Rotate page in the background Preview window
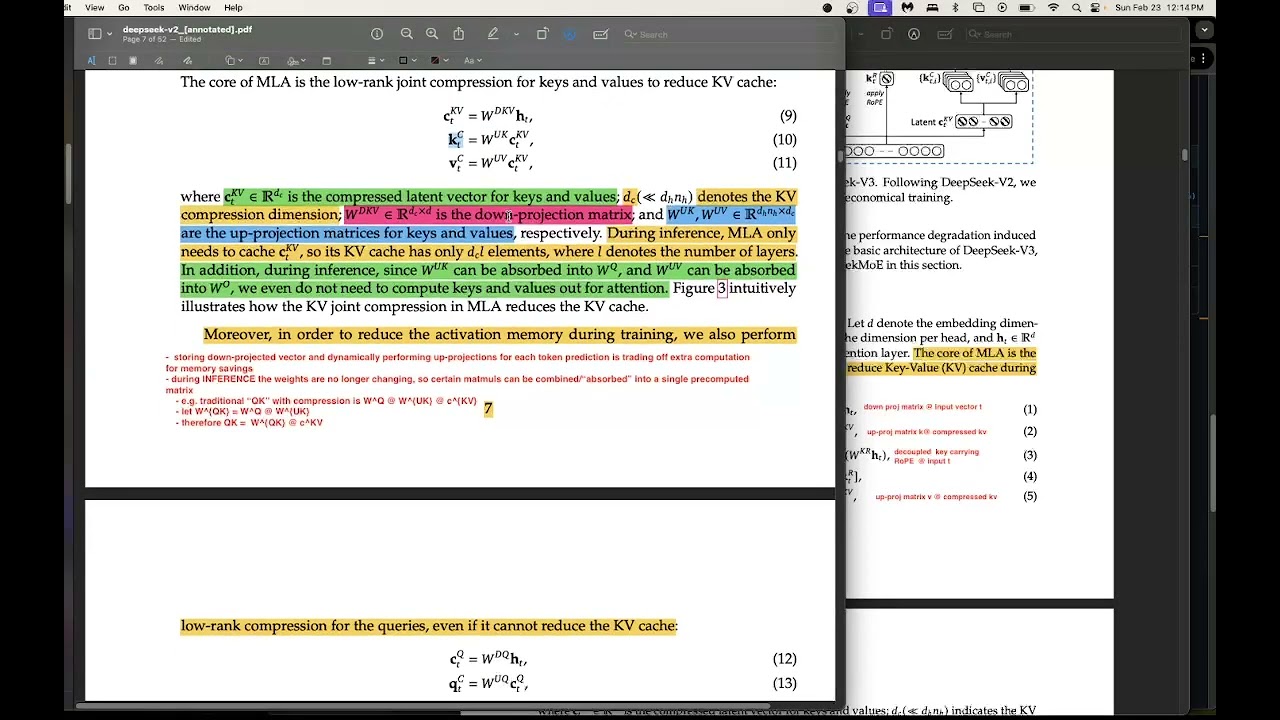The image size is (1280, 720). pyautogui.click(x=887, y=34)
